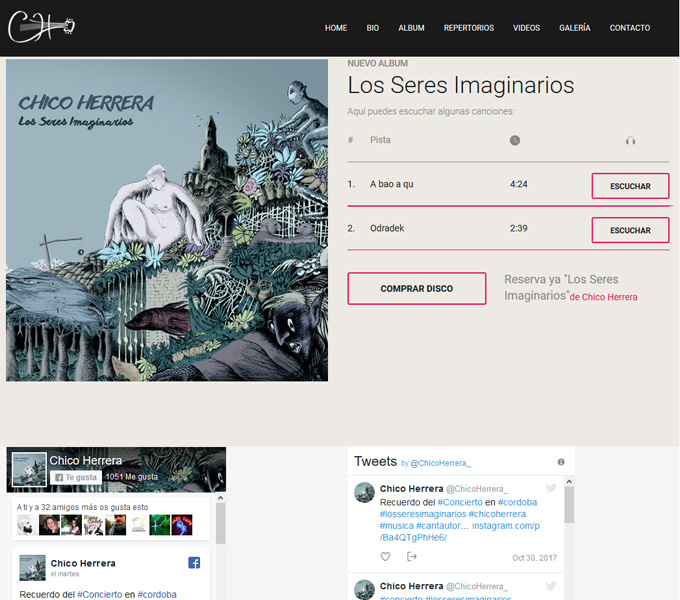
Task: Click Facebook logo icon on post
Action: 194,563
